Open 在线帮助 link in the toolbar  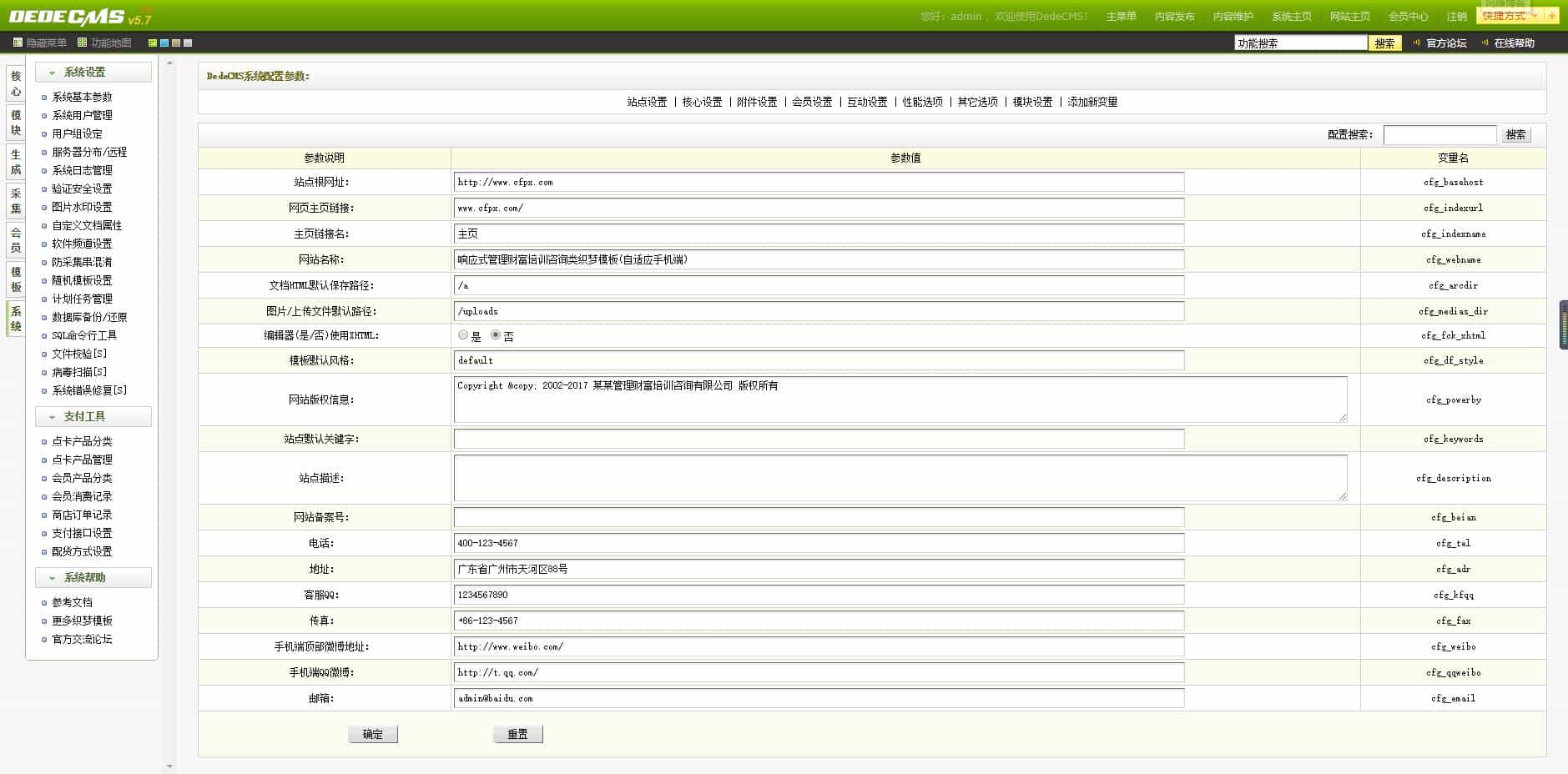1514,43
